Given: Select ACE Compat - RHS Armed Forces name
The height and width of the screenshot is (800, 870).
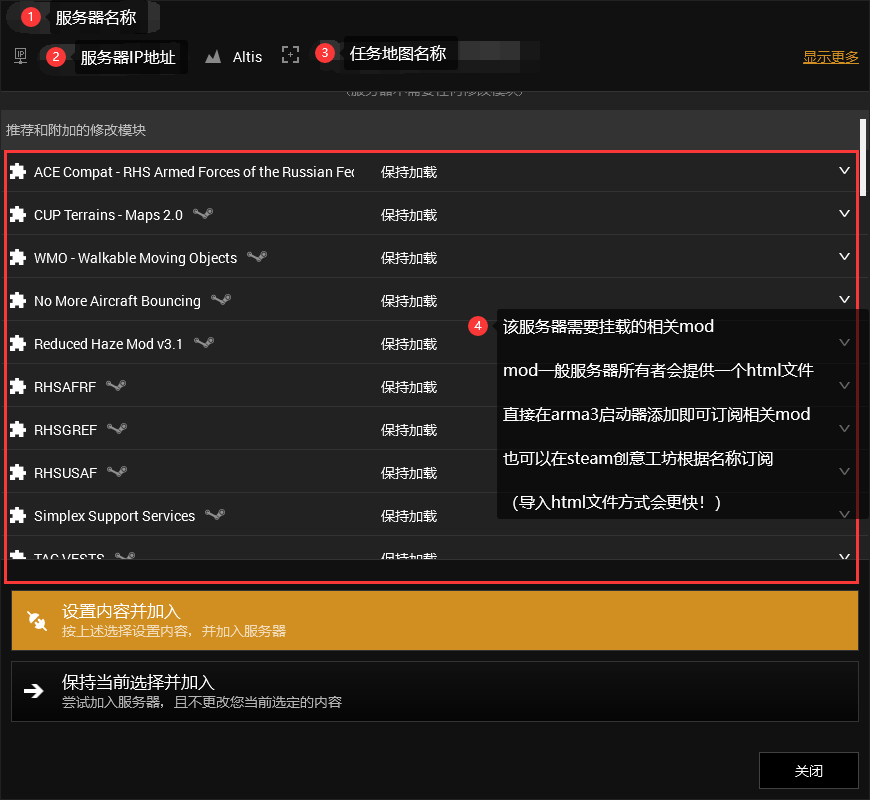Looking at the screenshot, I should coord(194,172).
